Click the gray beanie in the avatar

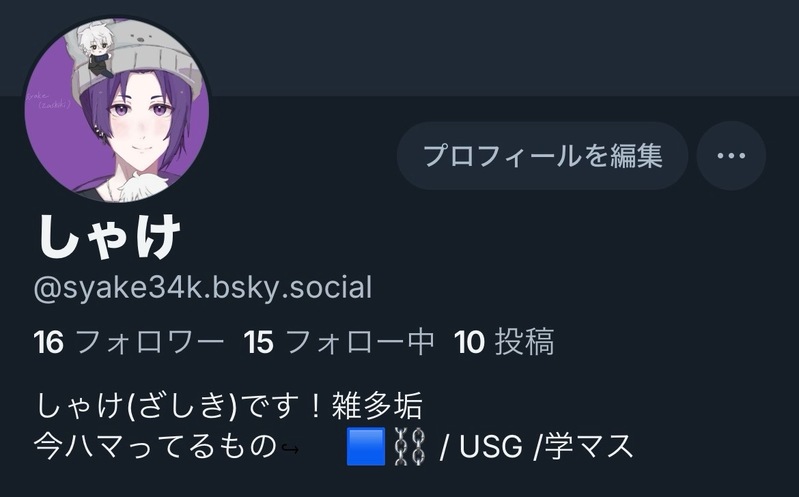point(153,56)
